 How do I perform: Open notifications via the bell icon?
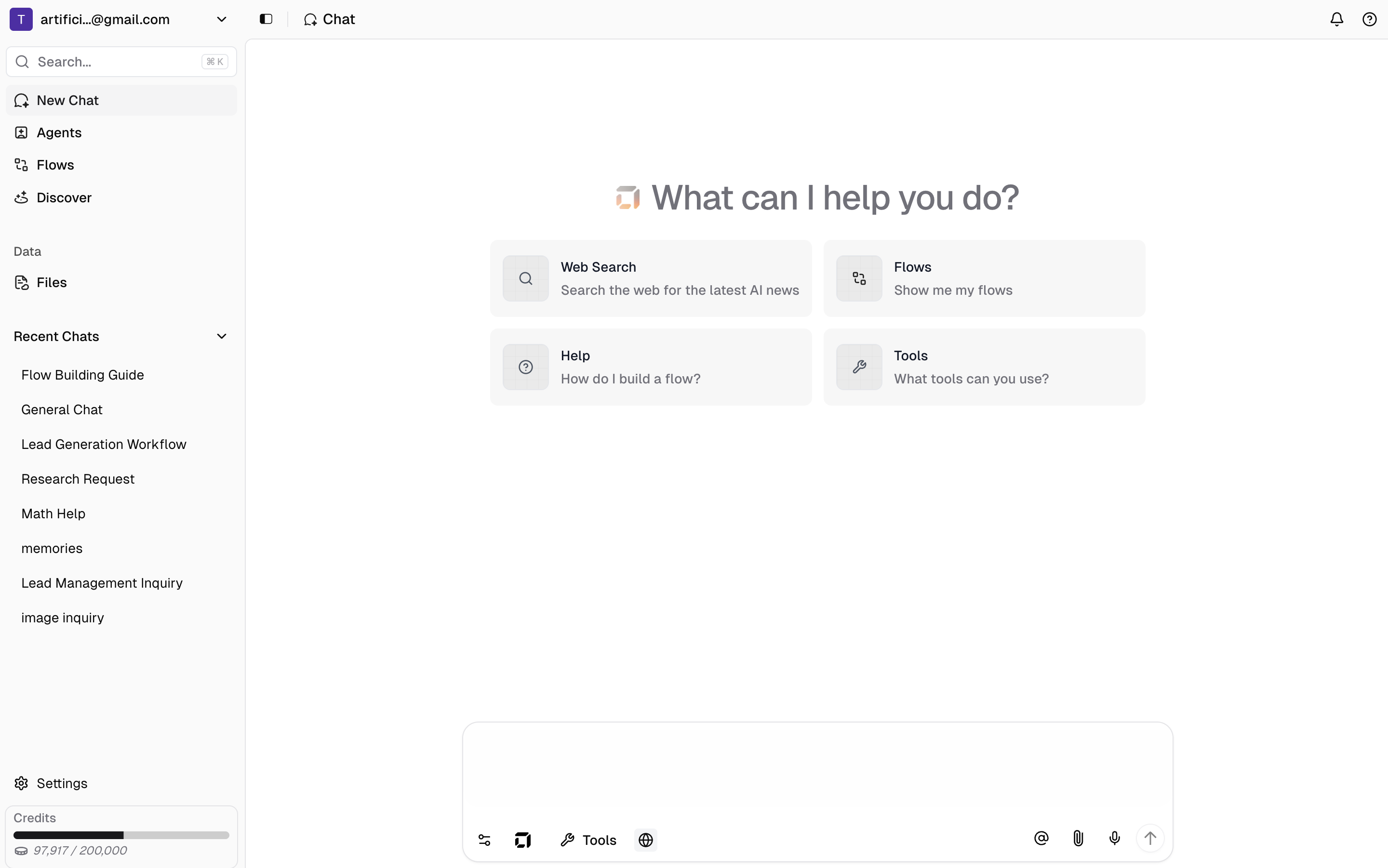(1336, 19)
